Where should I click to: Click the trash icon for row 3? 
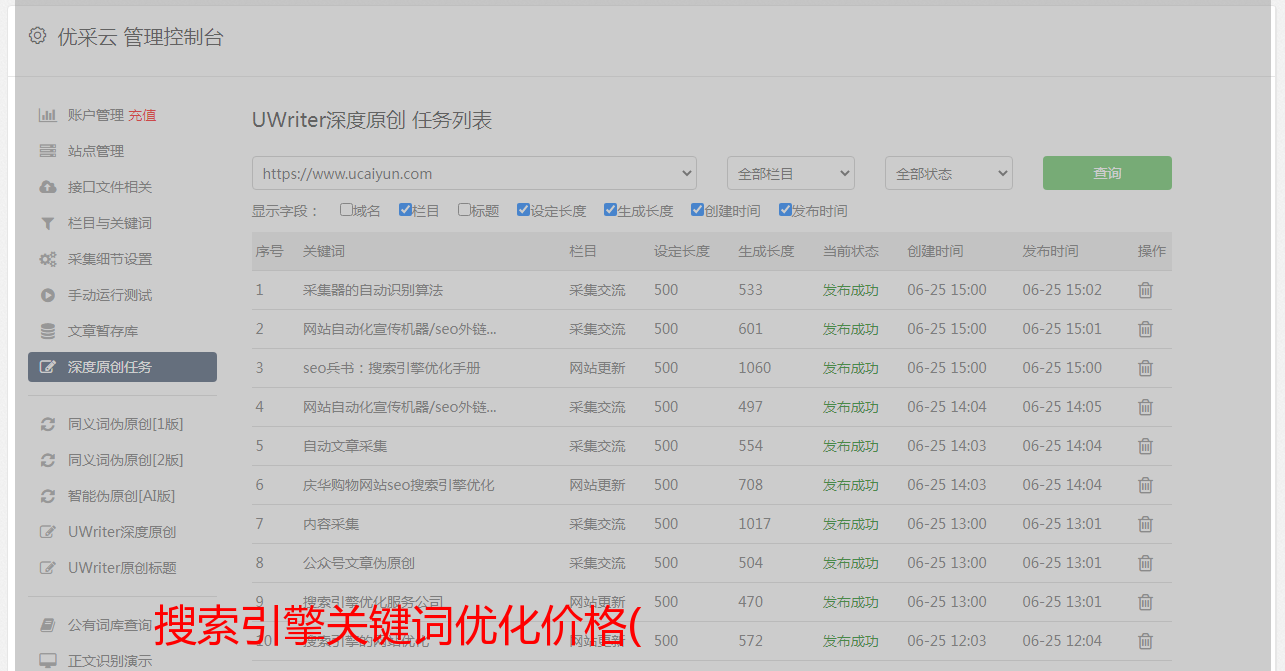coord(1145,368)
